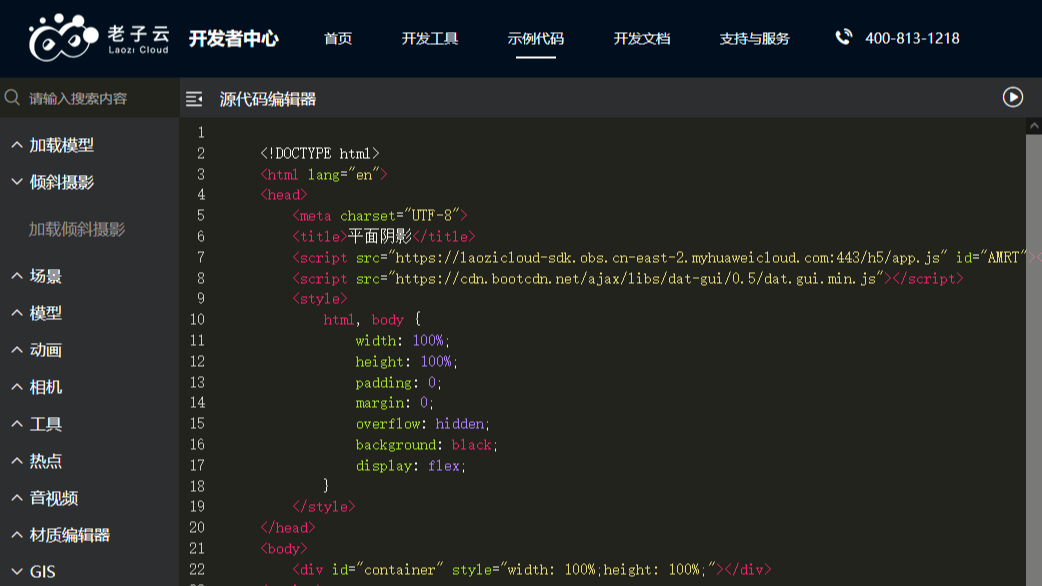1042x586 pixels.
Task: Click the 'background: black;' code line
Action: tap(427, 445)
